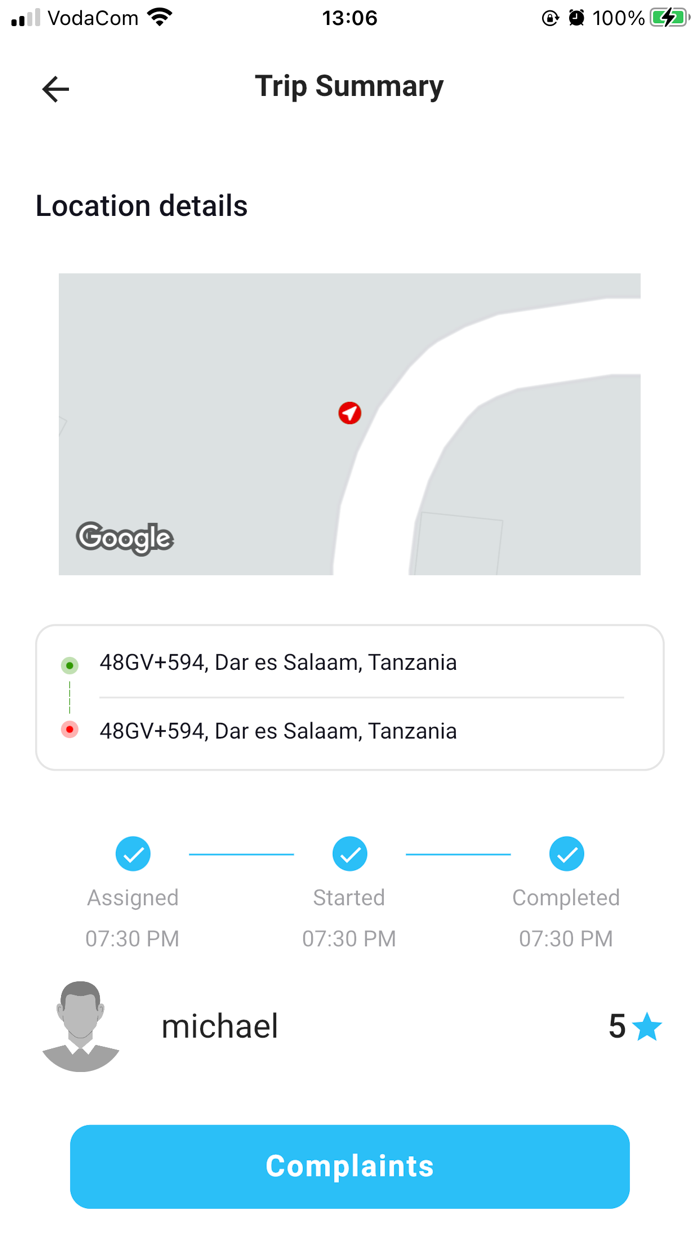Image resolution: width=700 pixels, height=1244 pixels.
Task: Tap the red navigation arrow marker on map
Action: tap(349, 413)
